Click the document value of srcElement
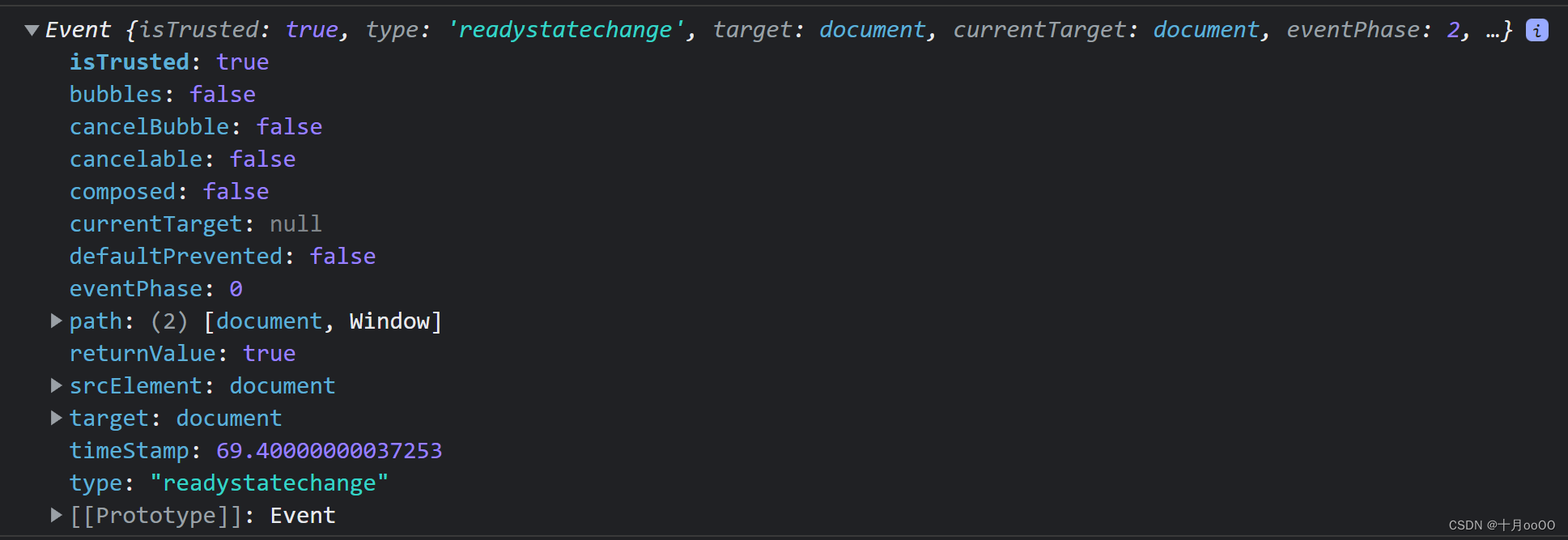The width and height of the screenshot is (1568, 540). (x=282, y=386)
